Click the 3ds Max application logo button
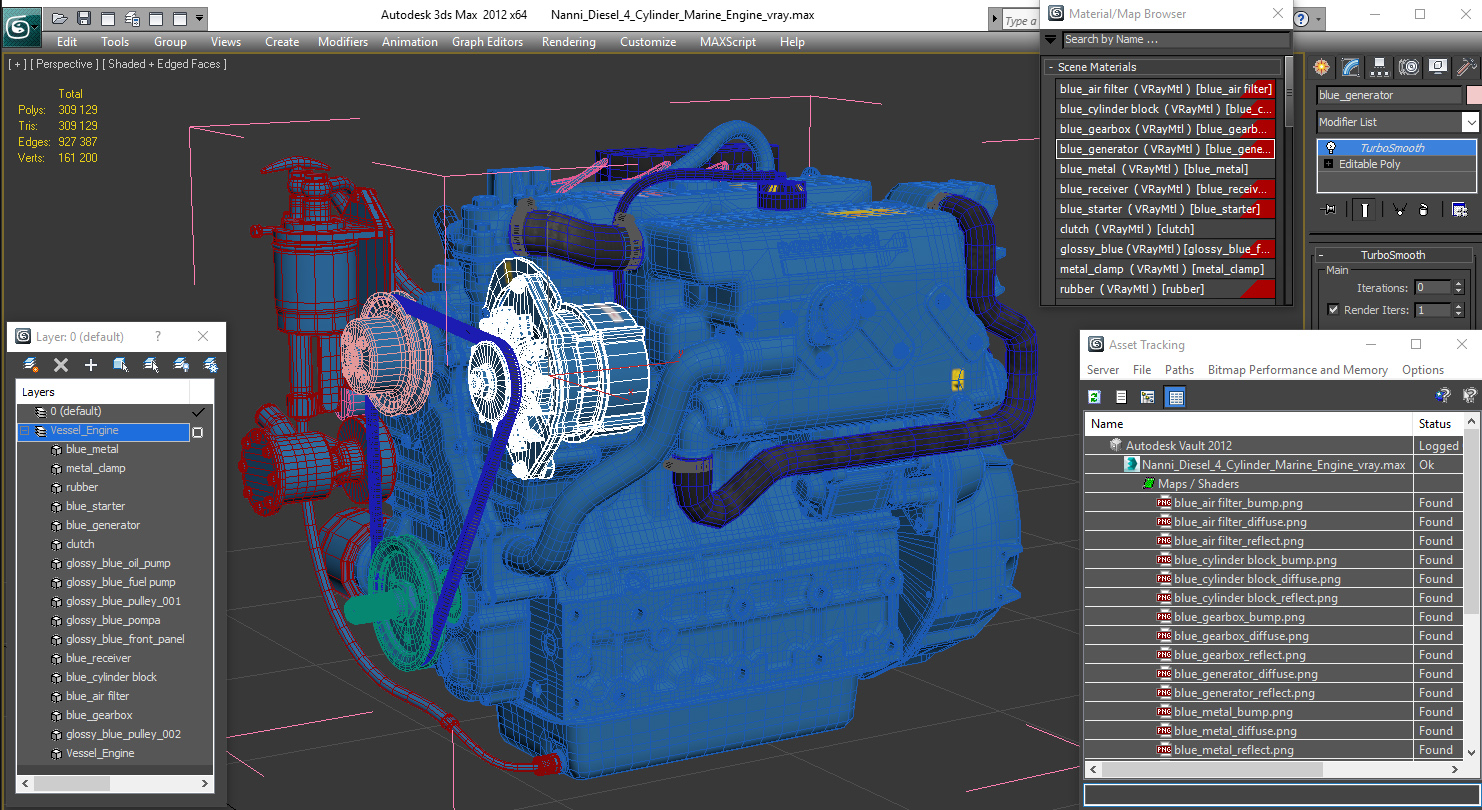The height and width of the screenshot is (810, 1482). click(21, 26)
